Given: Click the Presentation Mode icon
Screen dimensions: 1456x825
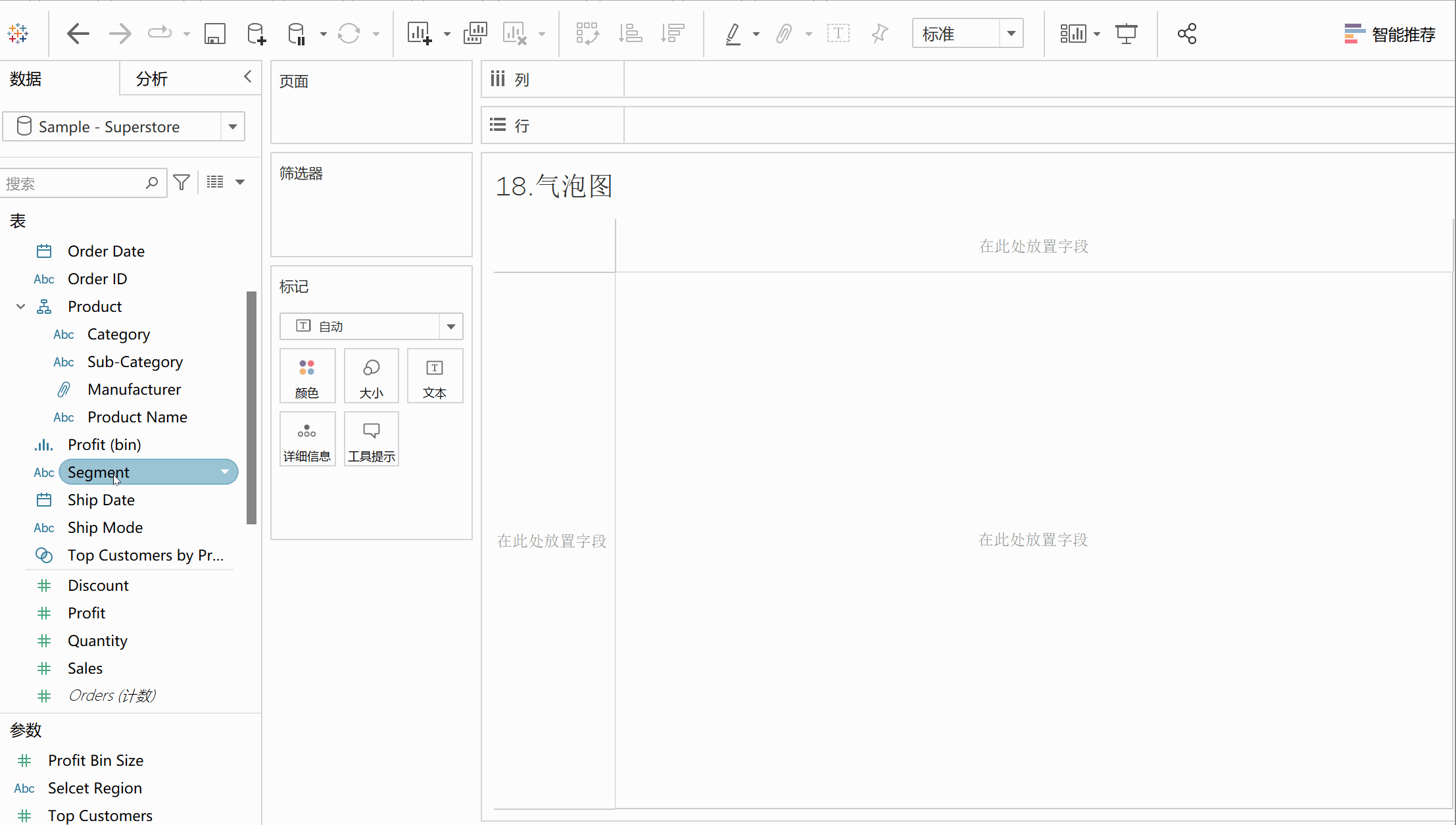Looking at the screenshot, I should pos(1126,34).
